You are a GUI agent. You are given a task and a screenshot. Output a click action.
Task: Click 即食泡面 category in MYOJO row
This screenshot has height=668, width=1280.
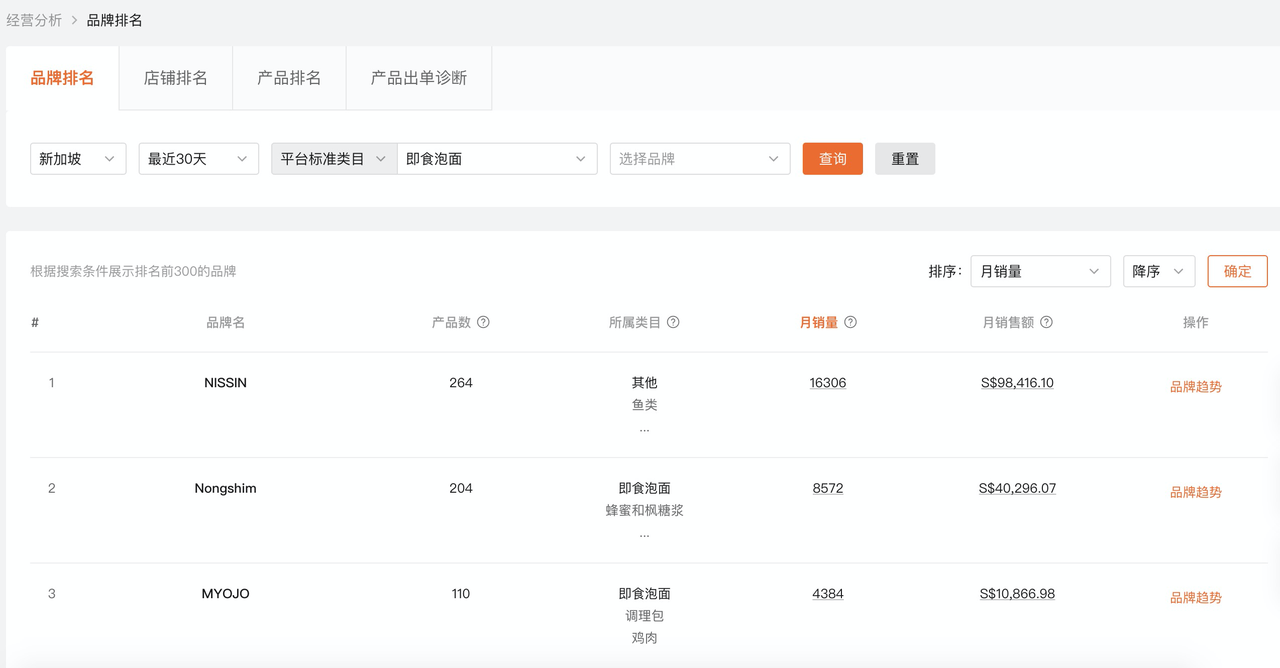pyautogui.click(x=645, y=594)
